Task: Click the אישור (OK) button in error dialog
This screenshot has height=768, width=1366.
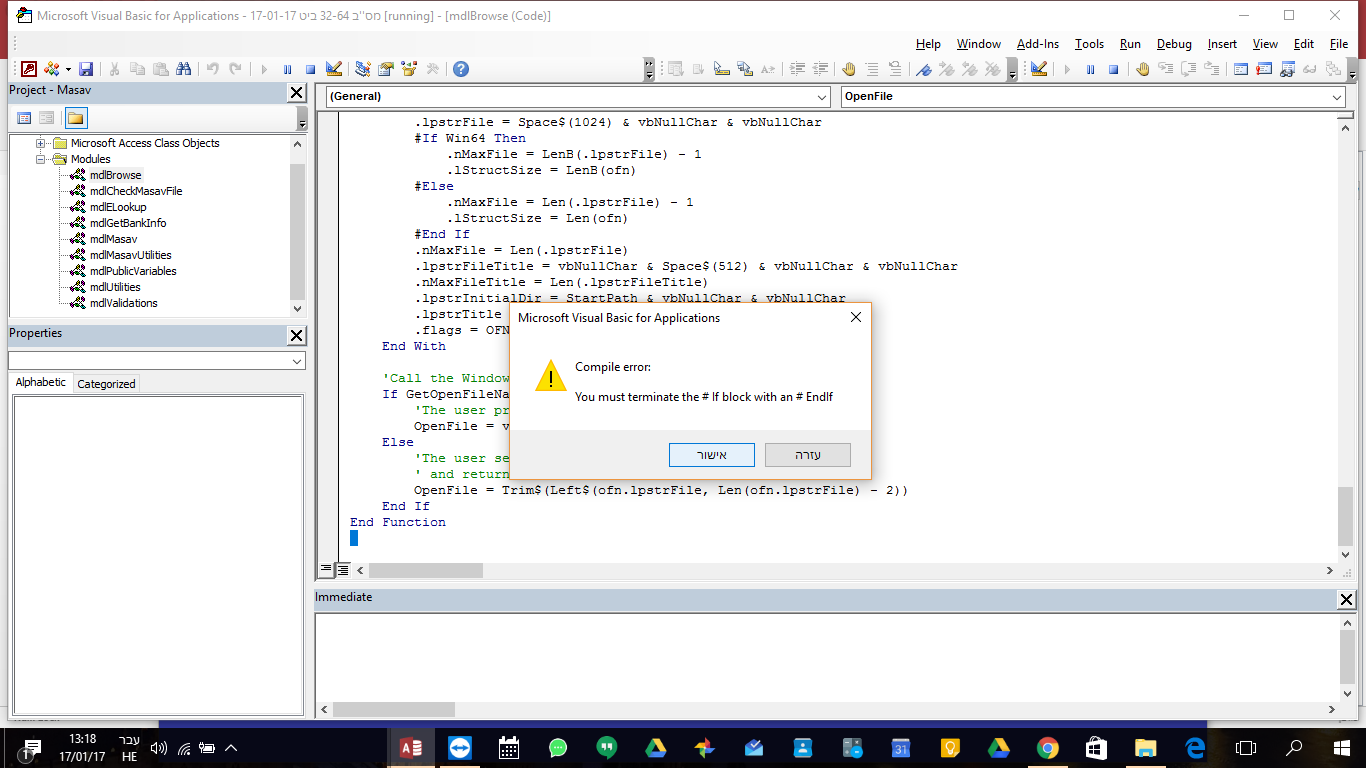Action: 712,455
